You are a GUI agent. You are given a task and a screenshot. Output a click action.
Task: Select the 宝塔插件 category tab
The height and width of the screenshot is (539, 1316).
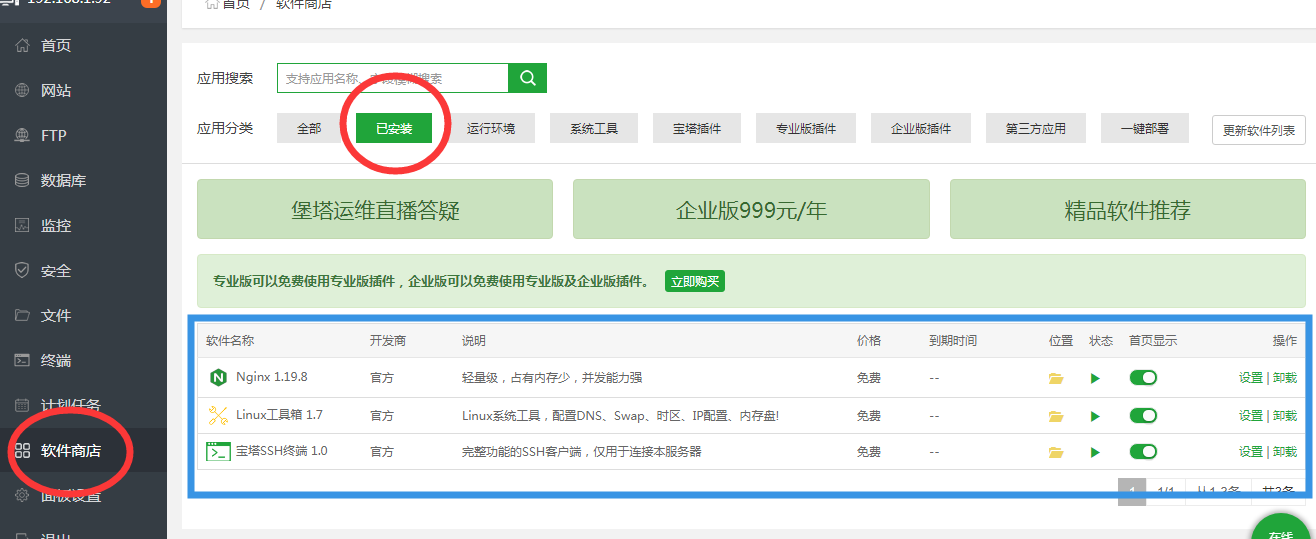pyautogui.click(x=697, y=128)
